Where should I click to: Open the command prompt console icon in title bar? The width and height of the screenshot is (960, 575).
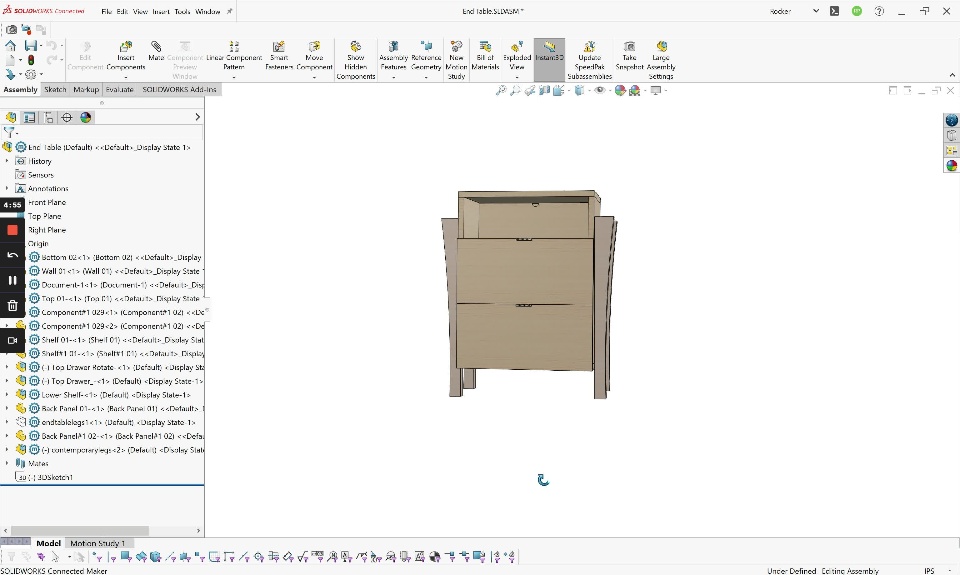click(x=834, y=11)
